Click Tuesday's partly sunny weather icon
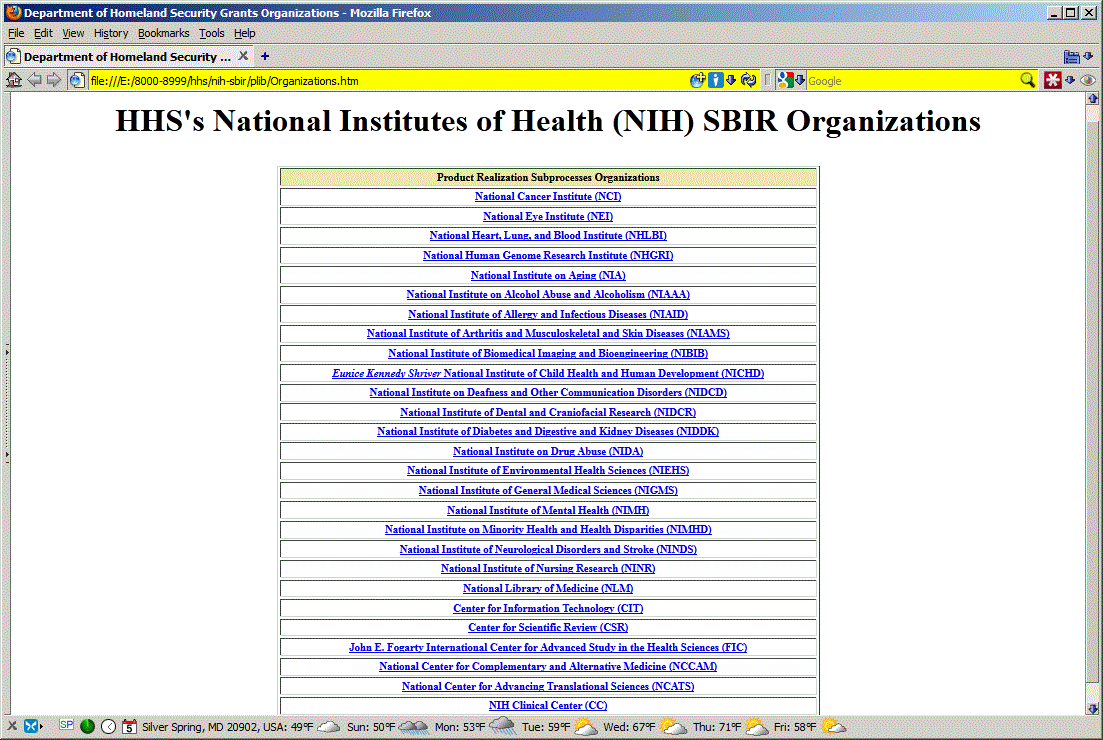The width and height of the screenshot is (1103, 740). point(585,726)
